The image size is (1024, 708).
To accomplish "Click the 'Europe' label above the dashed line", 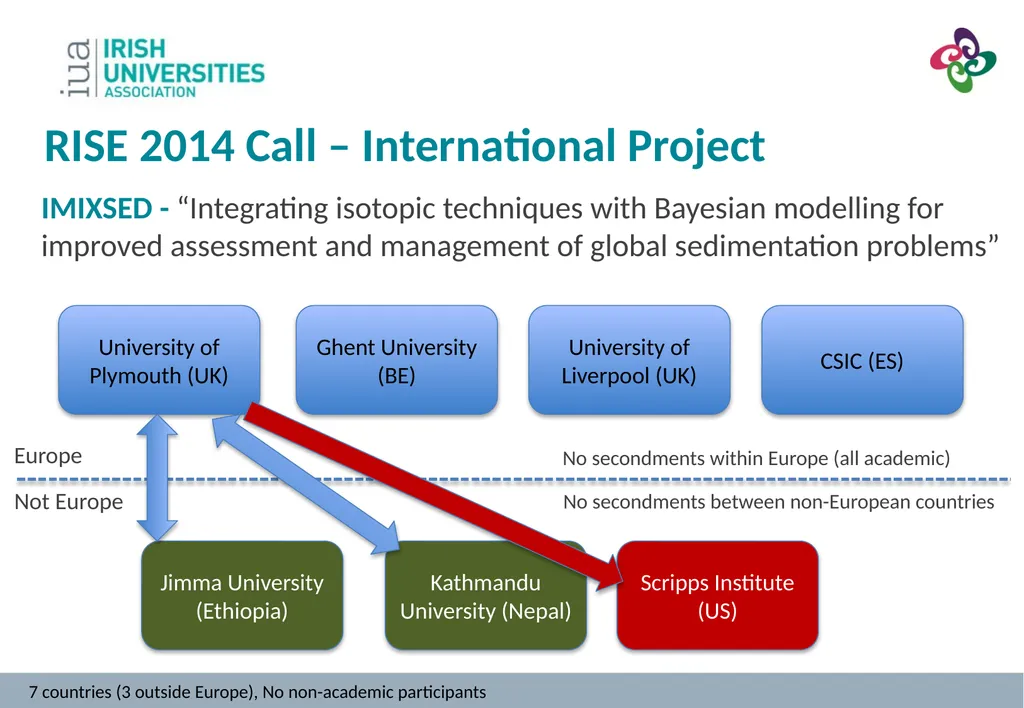I will (48, 455).
